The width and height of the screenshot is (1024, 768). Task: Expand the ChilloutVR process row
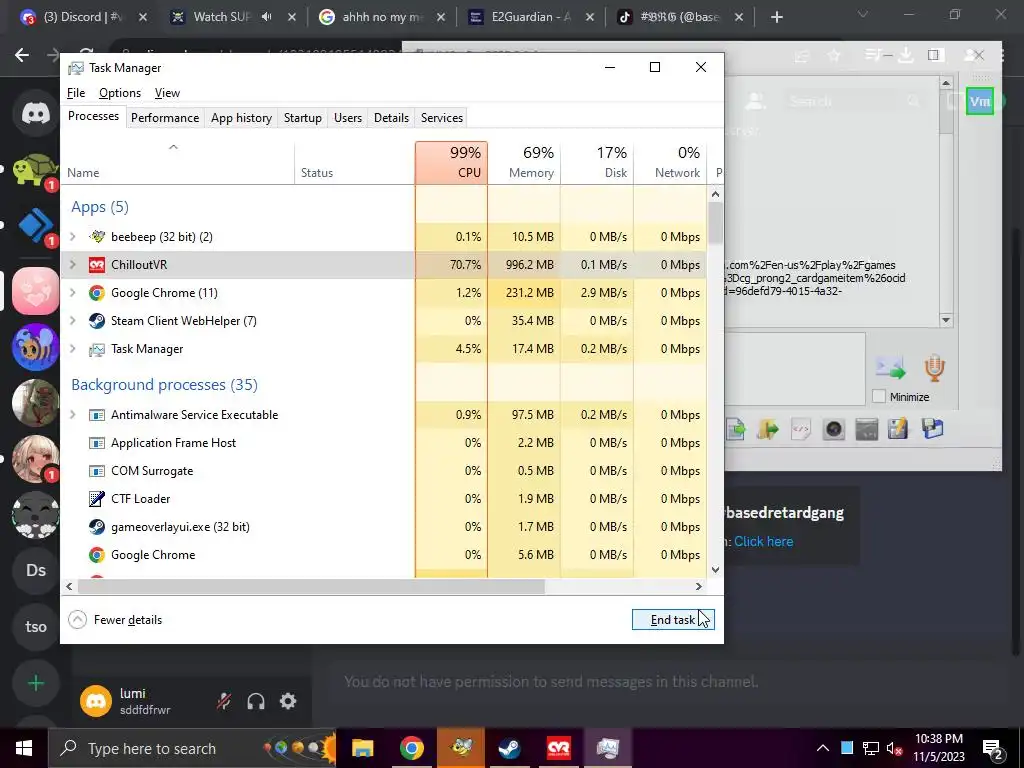[x=73, y=264]
